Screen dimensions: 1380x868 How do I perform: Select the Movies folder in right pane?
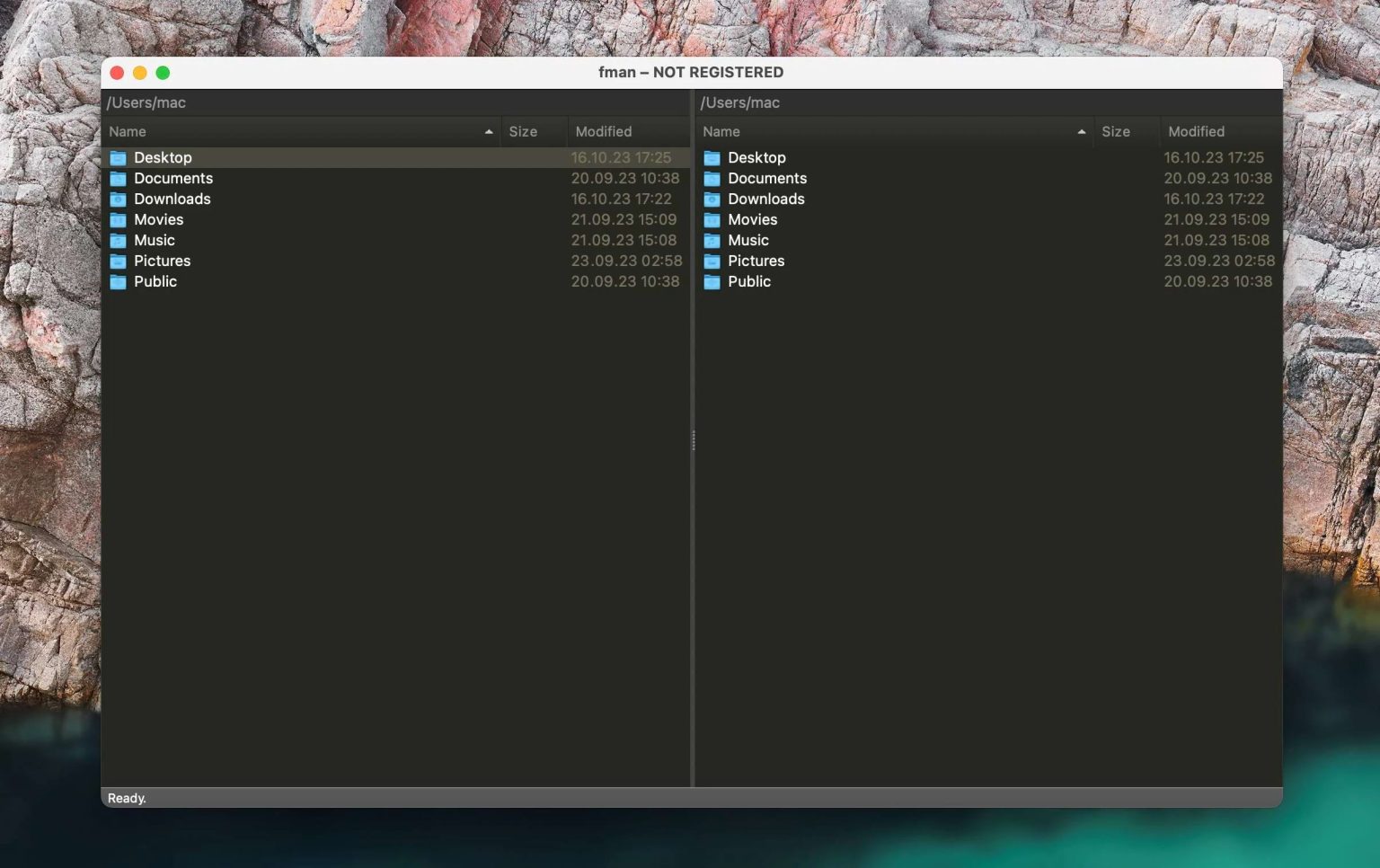pos(752,219)
